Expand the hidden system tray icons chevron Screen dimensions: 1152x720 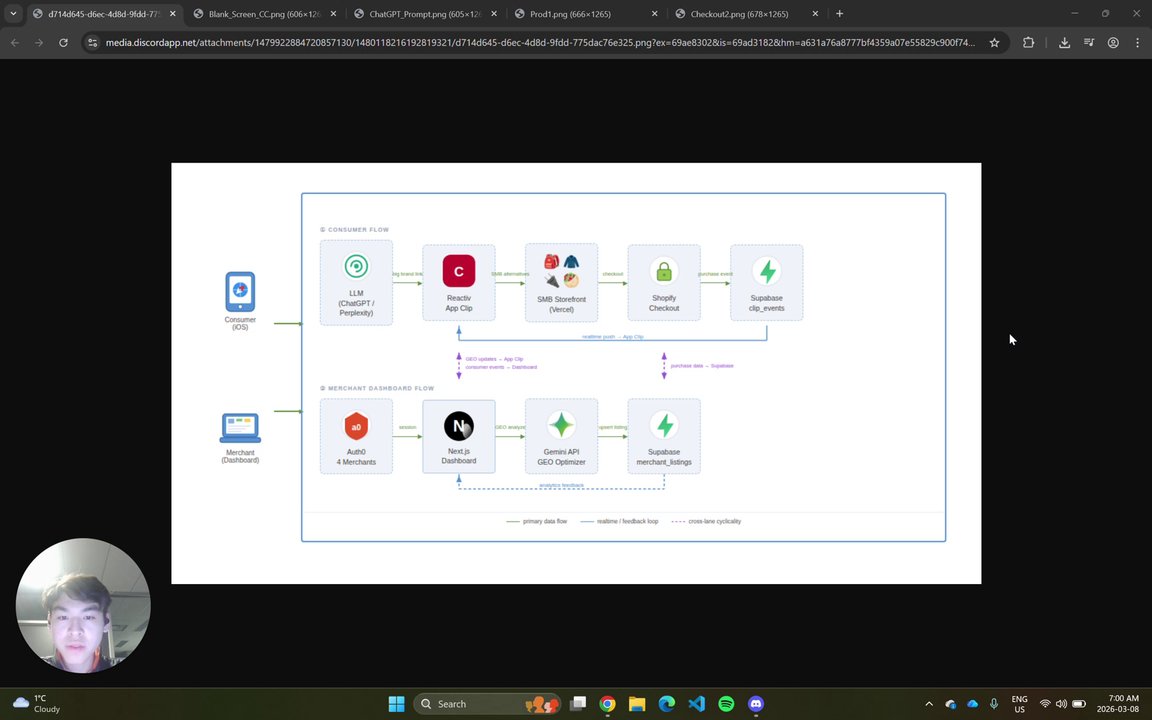click(x=929, y=704)
